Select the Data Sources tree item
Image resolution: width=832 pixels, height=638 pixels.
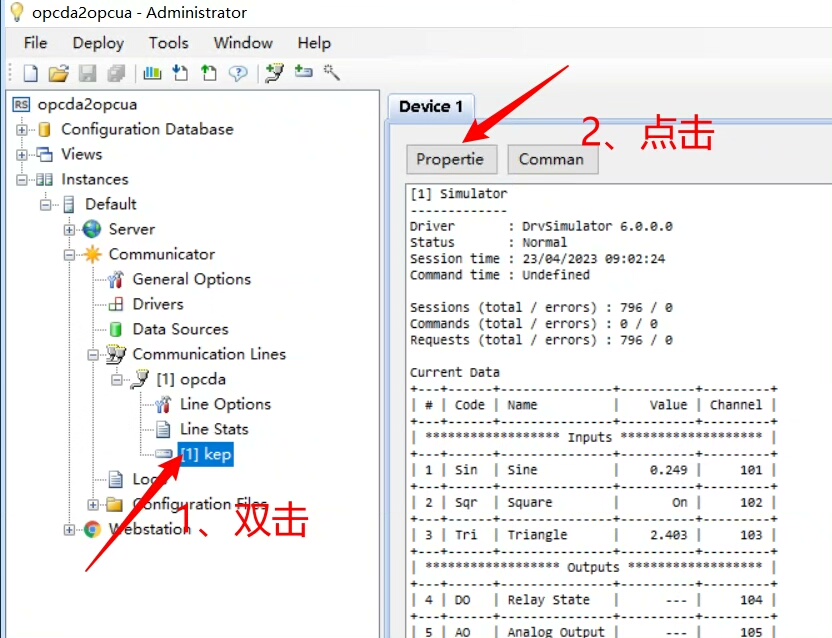click(x=180, y=329)
